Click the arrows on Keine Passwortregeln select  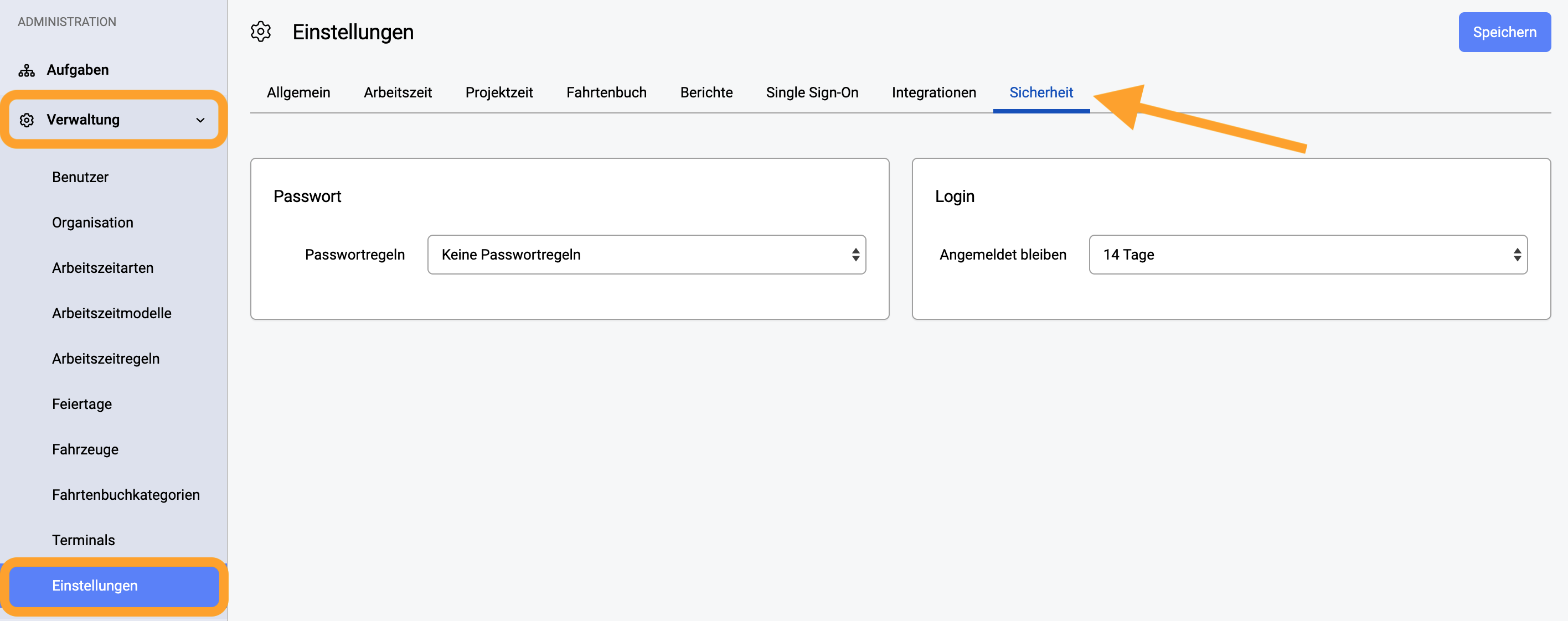pyautogui.click(x=855, y=254)
